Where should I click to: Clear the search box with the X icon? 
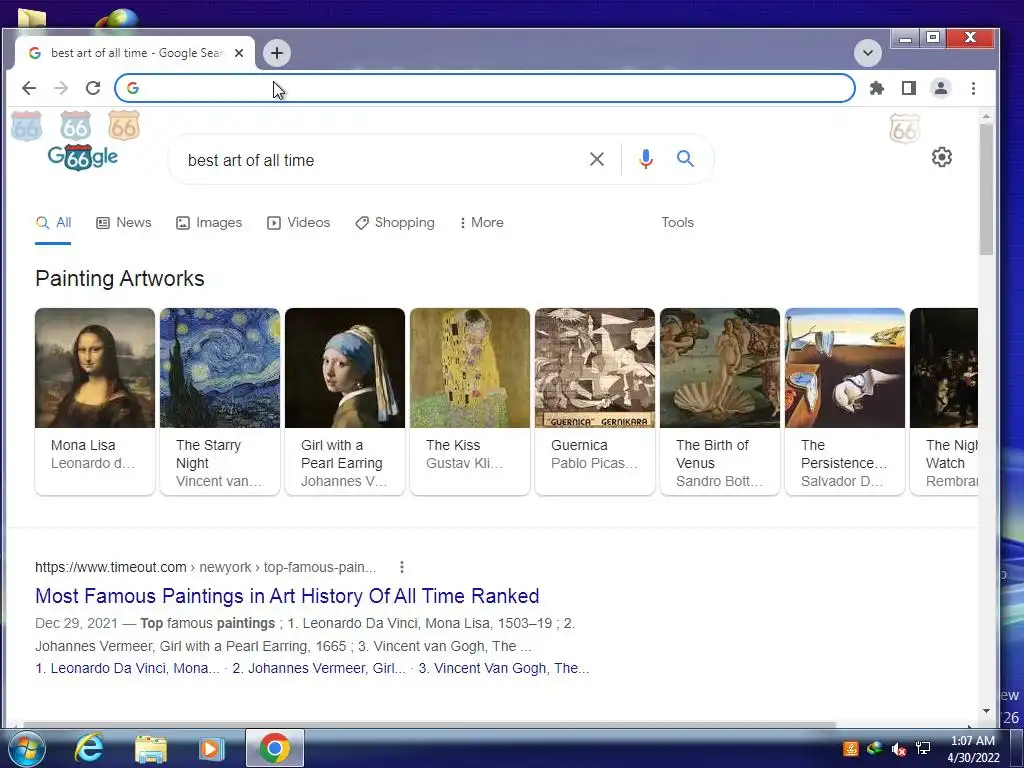point(596,159)
